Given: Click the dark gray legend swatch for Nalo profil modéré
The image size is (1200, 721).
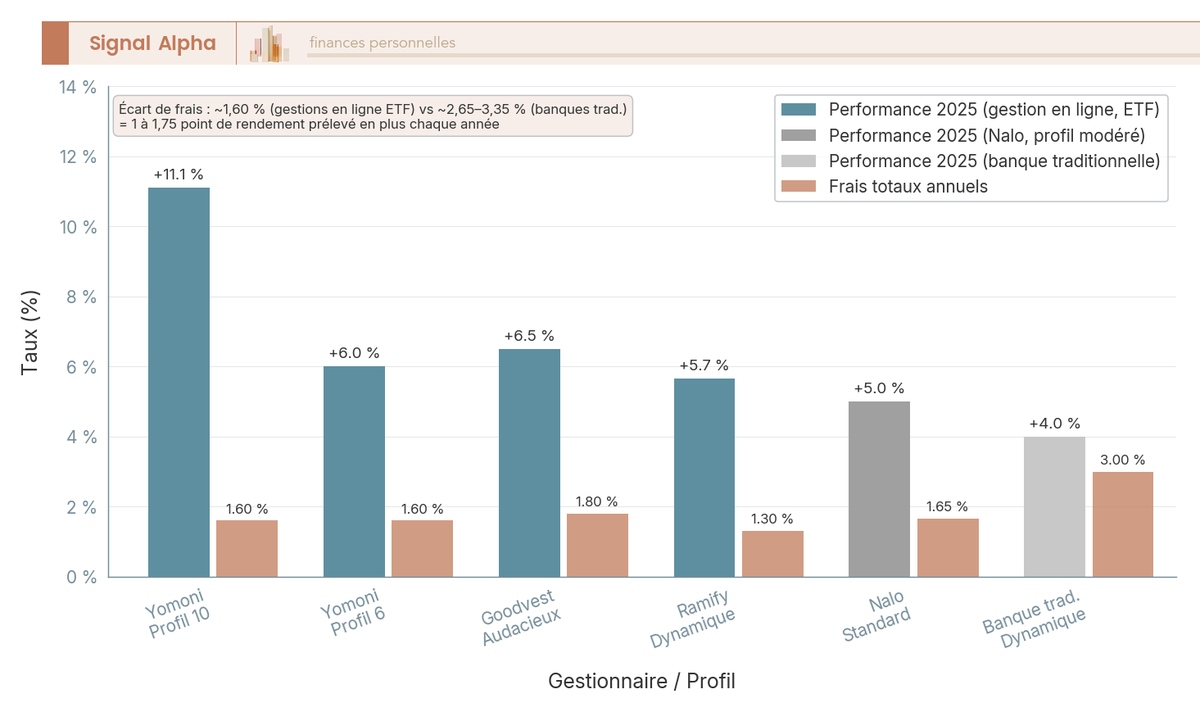Looking at the screenshot, I should click(x=797, y=135).
